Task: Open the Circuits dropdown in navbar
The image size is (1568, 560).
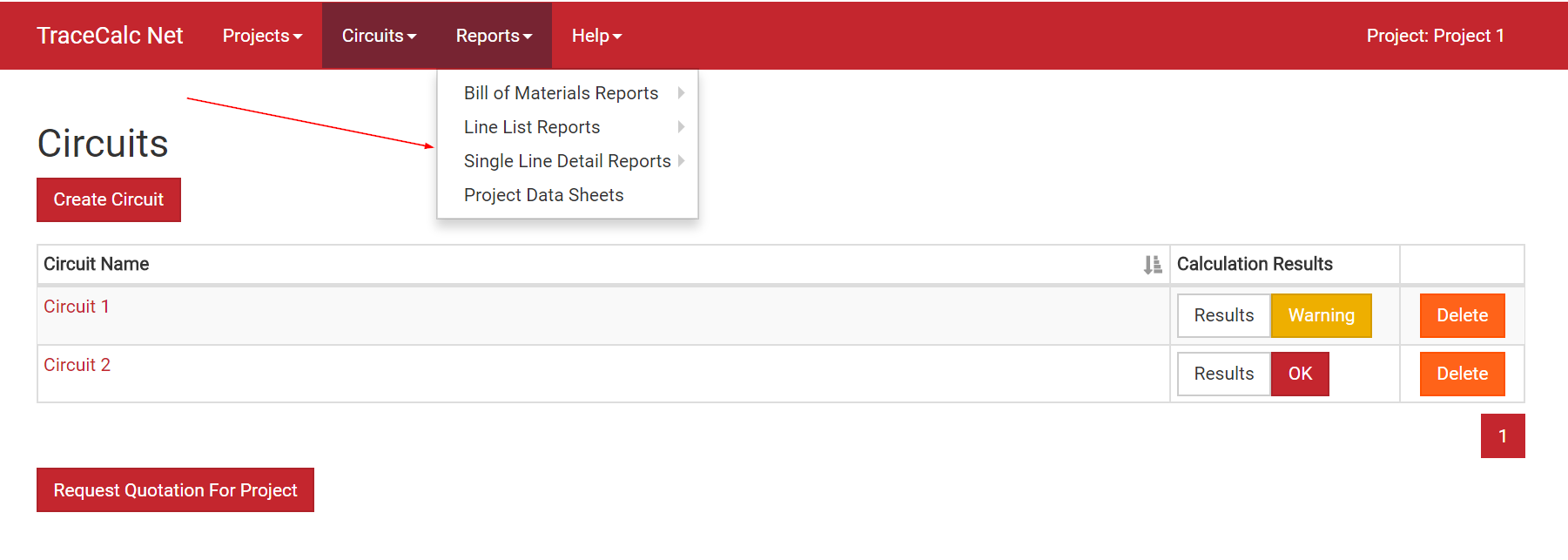Action: point(379,36)
